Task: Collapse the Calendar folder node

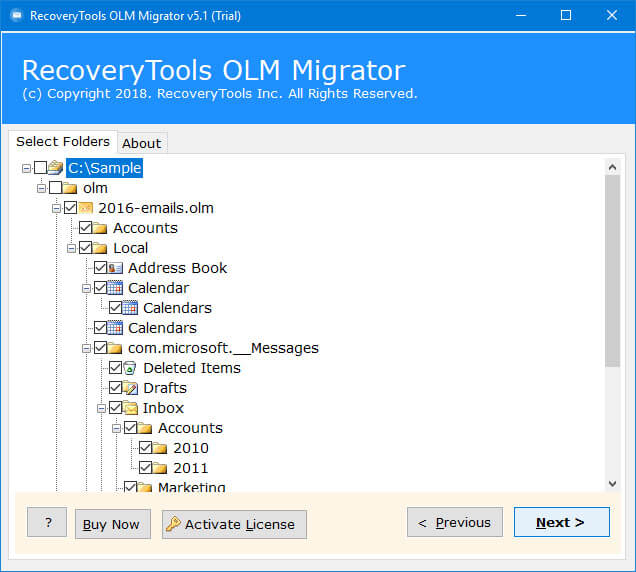Action: click(86, 288)
